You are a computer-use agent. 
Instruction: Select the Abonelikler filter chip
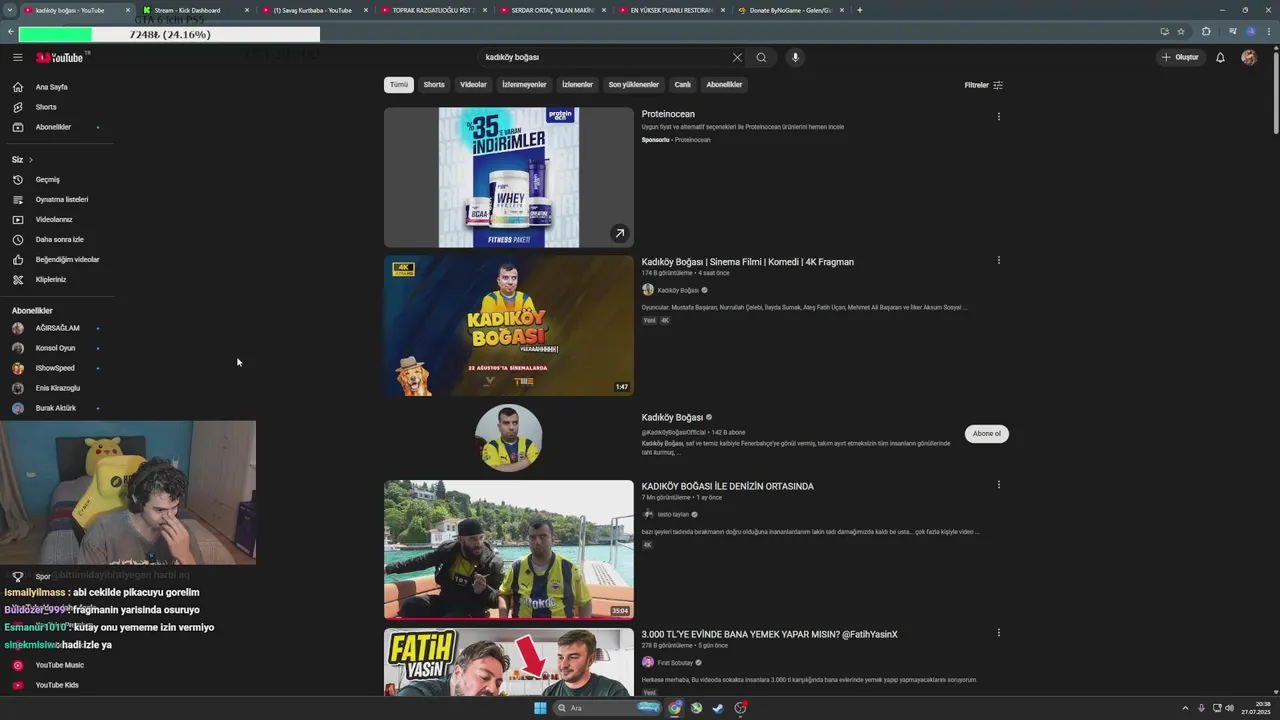pos(724,85)
